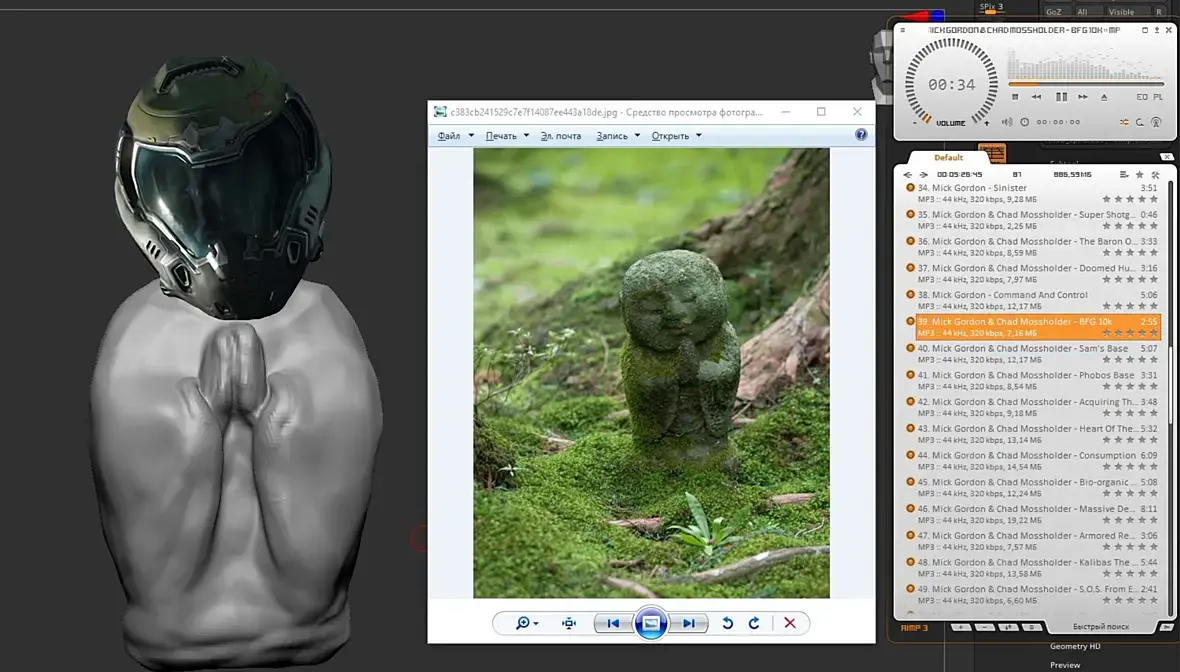
Task: Click the actual size icon in viewer
Action: pyautogui.click(x=569, y=623)
